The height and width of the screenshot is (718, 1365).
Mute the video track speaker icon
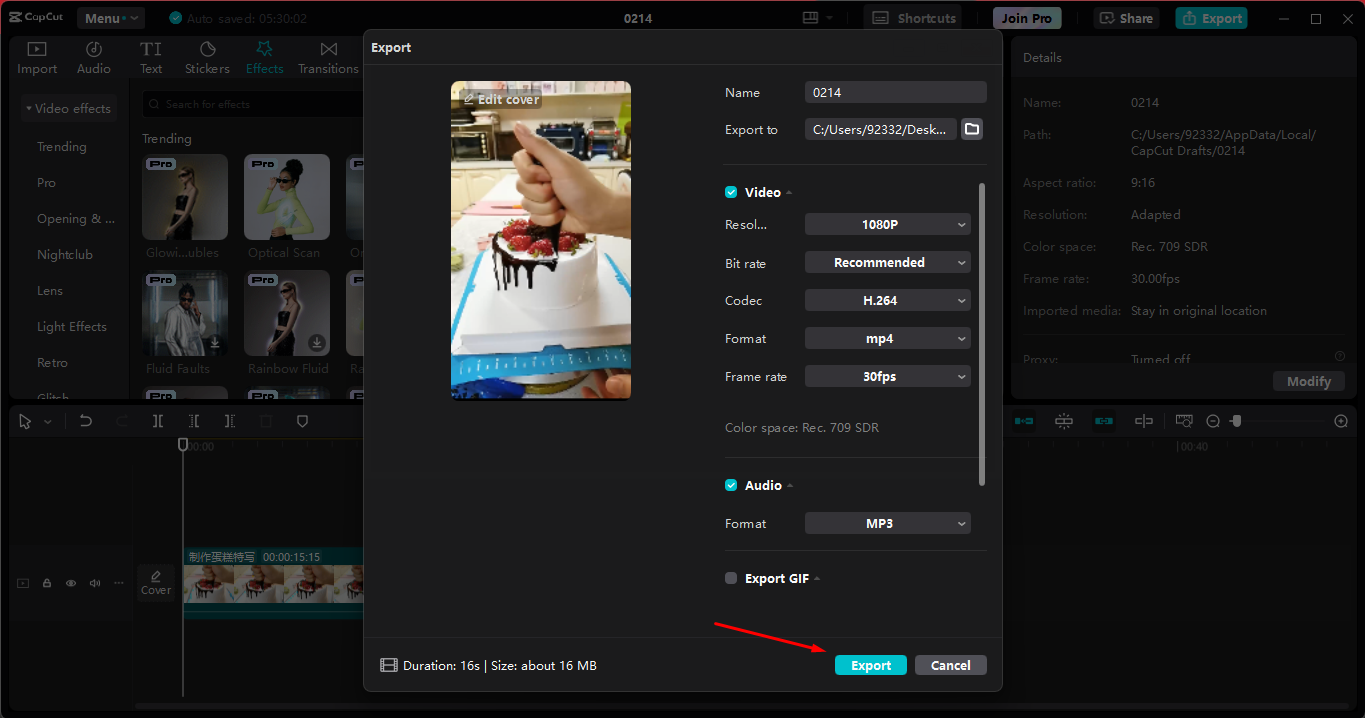[95, 583]
